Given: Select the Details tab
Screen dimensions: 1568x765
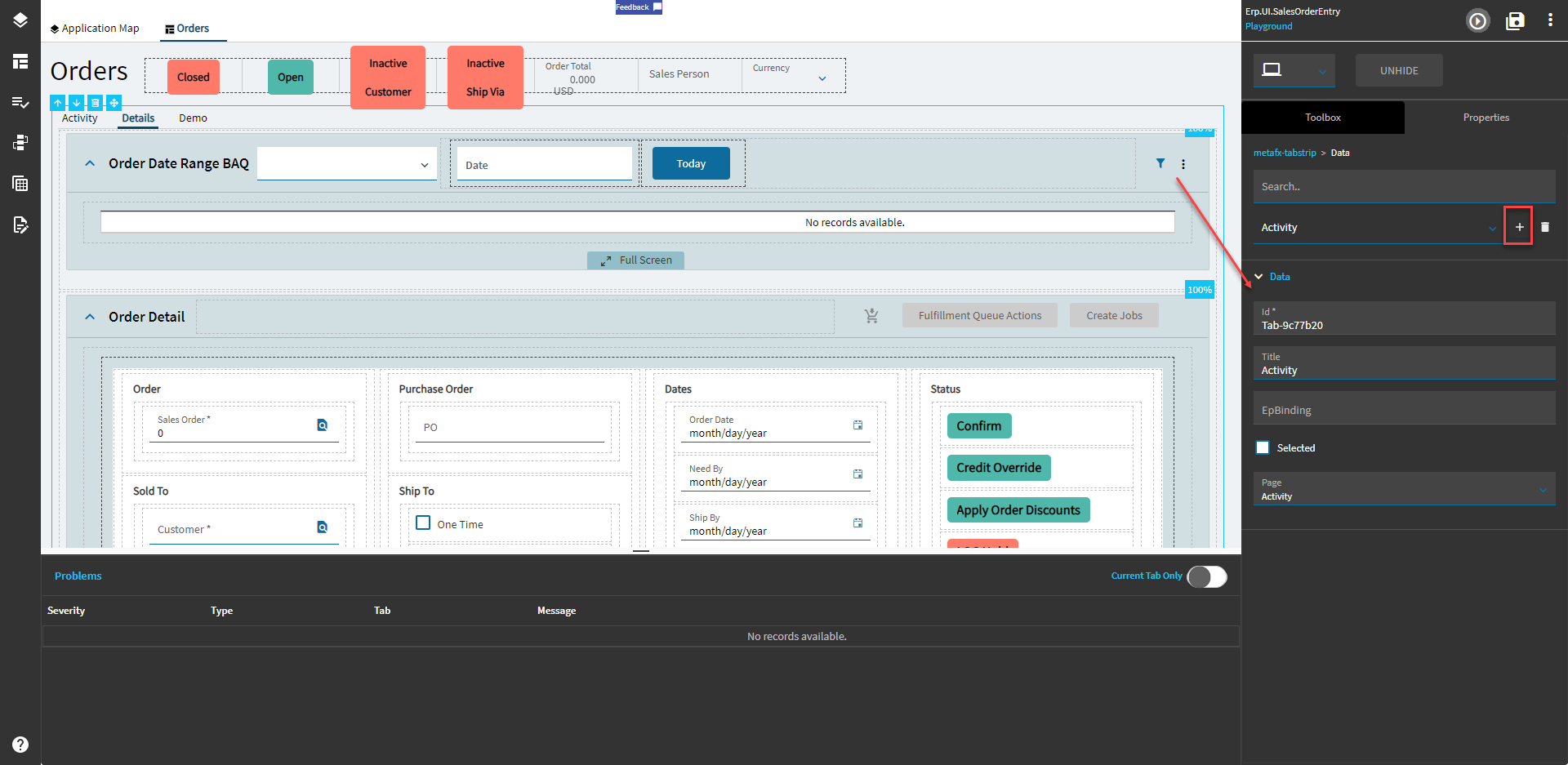Looking at the screenshot, I should pyautogui.click(x=138, y=118).
